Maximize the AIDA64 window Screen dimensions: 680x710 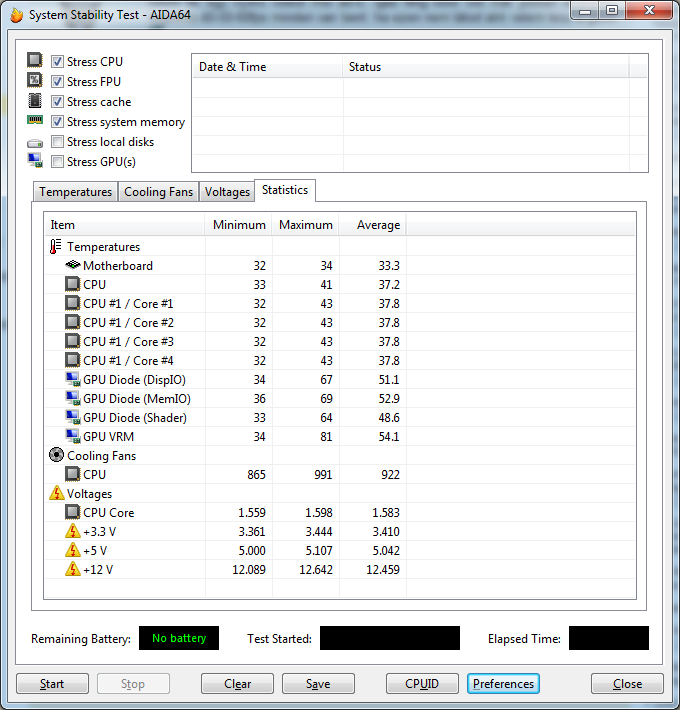tap(612, 11)
